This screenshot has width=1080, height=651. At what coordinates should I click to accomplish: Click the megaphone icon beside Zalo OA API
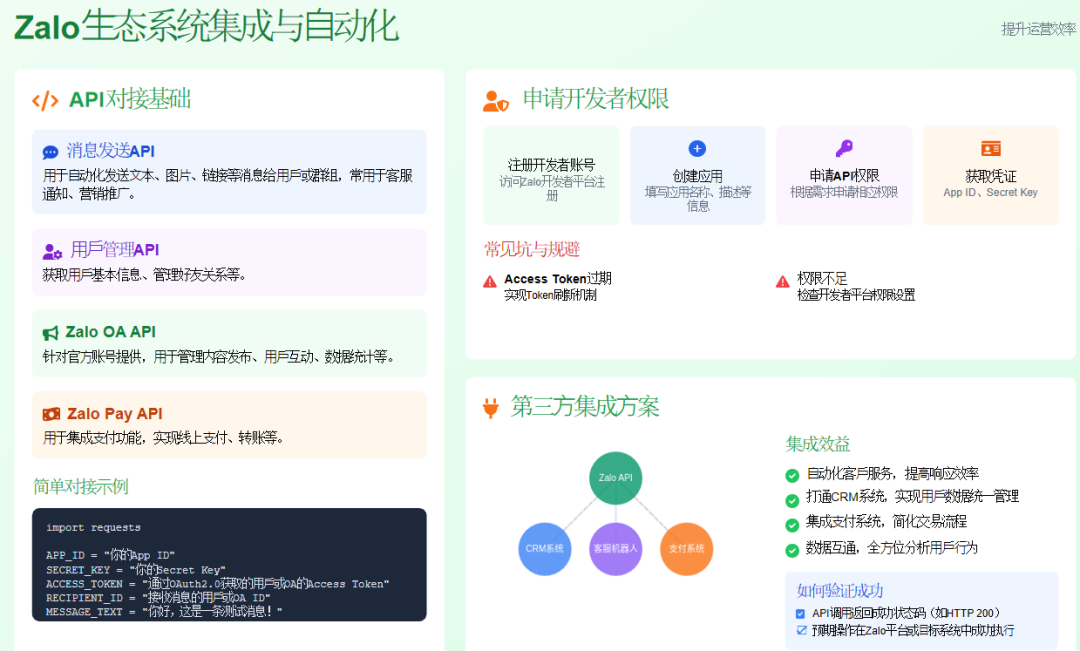[51, 331]
